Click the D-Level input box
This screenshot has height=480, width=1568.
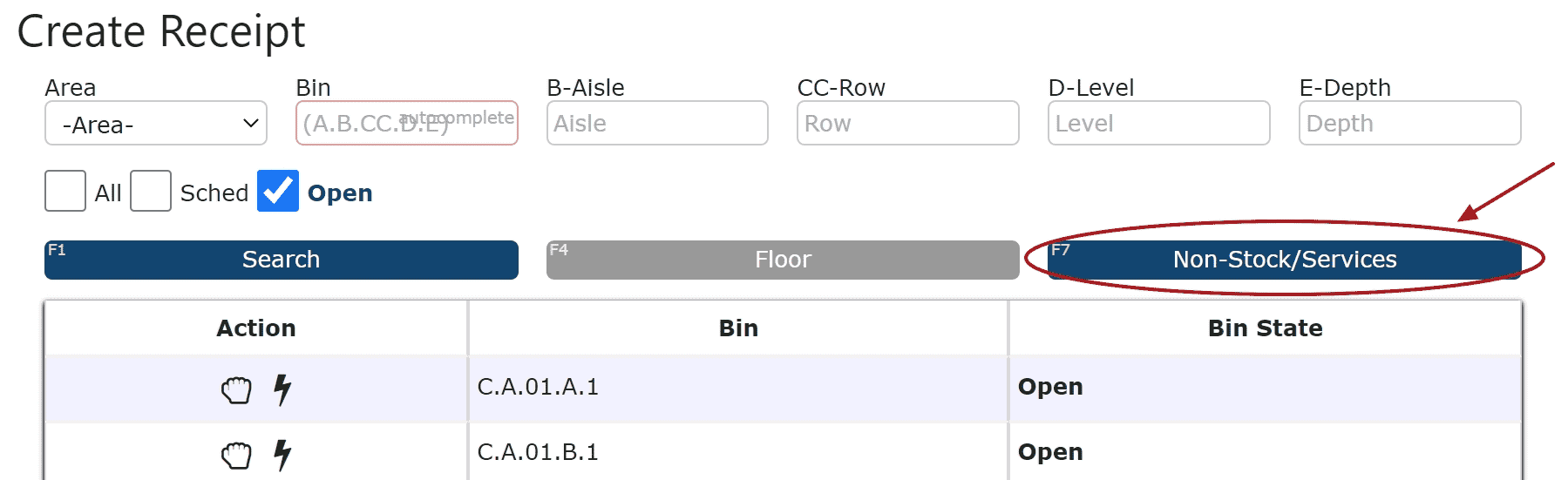tap(1159, 123)
